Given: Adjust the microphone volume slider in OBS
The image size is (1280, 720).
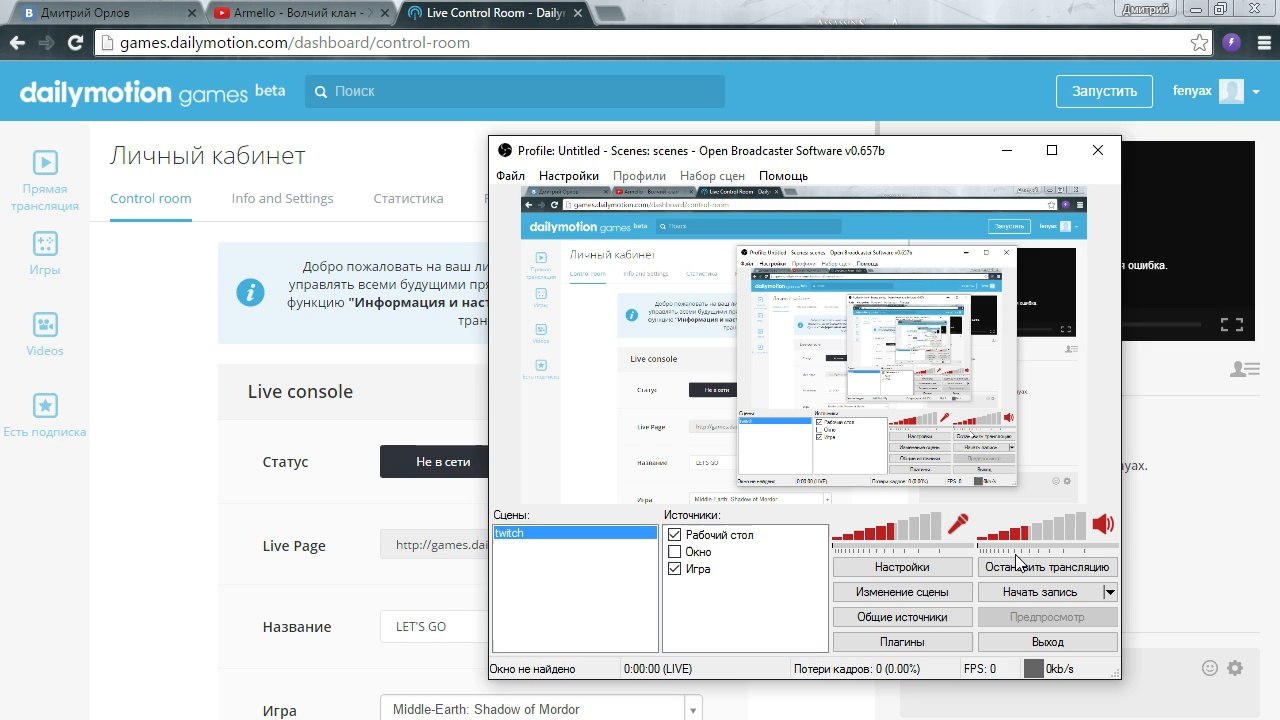Looking at the screenshot, I should (x=902, y=546).
